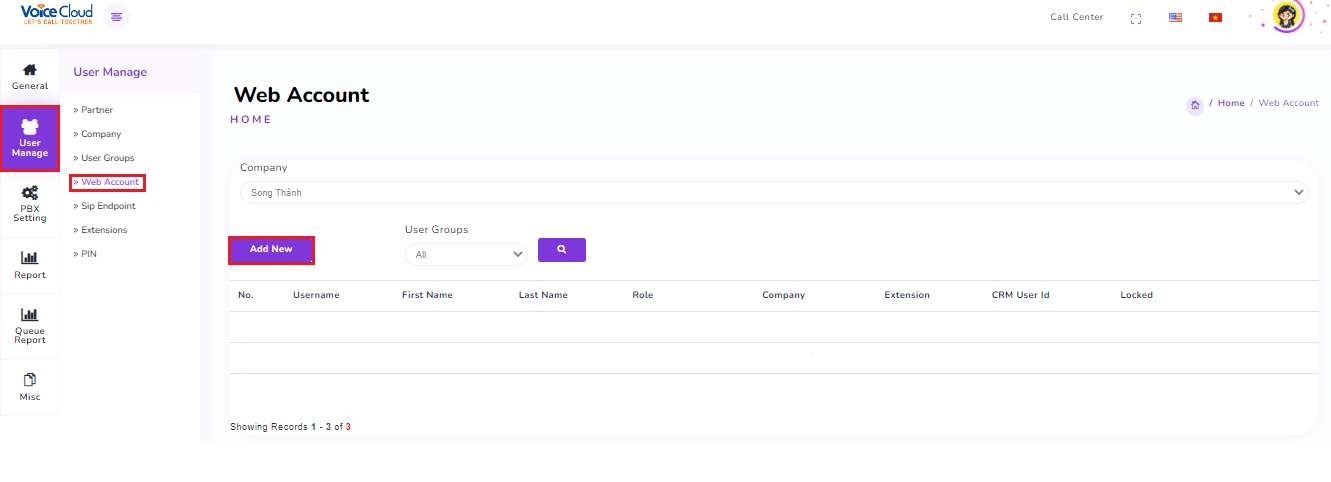Click the purple search button
This screenshot has width=1331, height=482.
561,250
